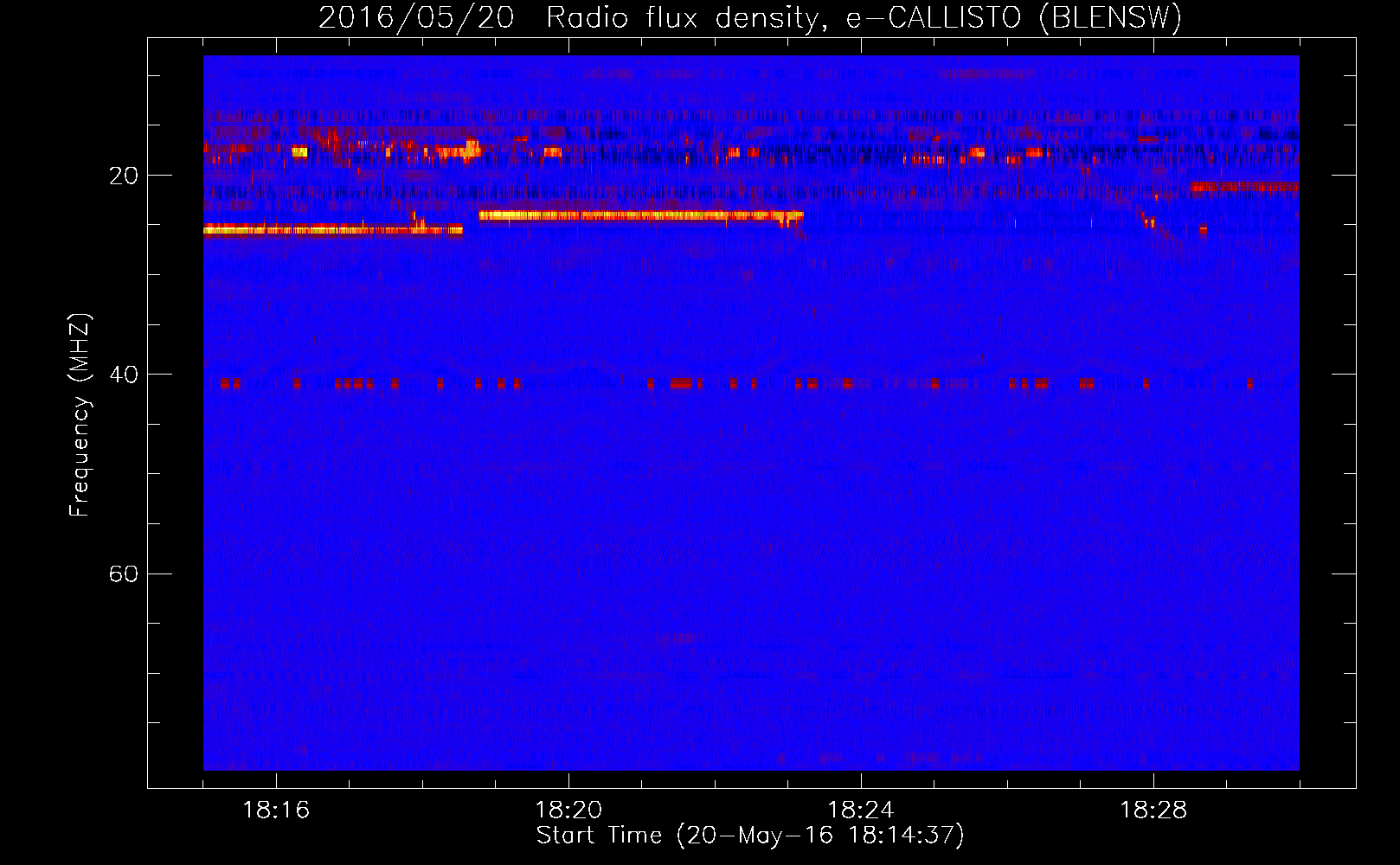The width and height of the screenshot is (1400, 865).
Task: Click the red emission strip near 21 MHz at right
Action: click(1244, 186)
